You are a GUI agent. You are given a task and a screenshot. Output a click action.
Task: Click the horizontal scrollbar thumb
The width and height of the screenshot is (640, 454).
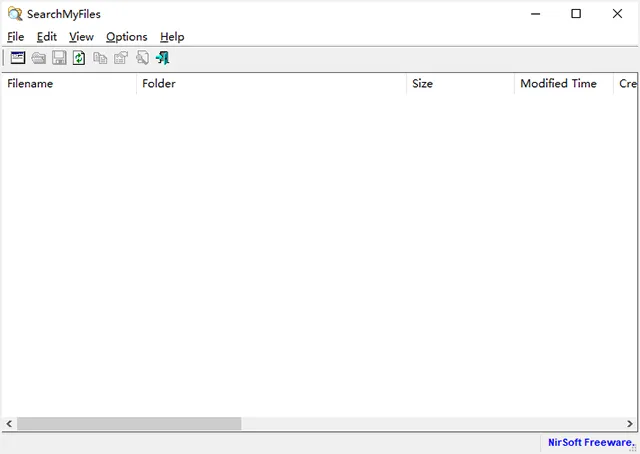pos(129,424)
